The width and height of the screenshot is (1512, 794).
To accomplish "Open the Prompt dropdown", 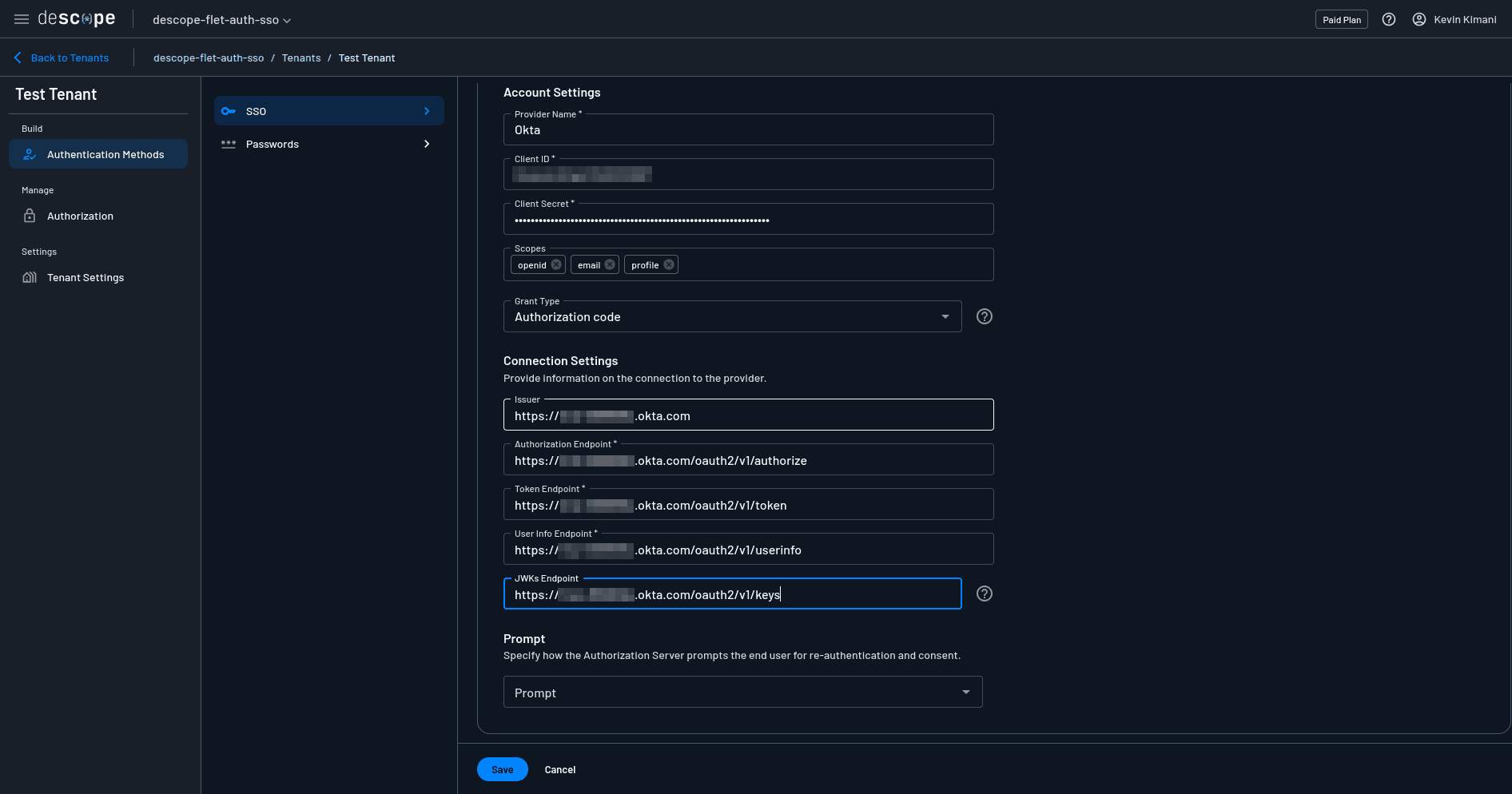I will (x=742, y=692).
